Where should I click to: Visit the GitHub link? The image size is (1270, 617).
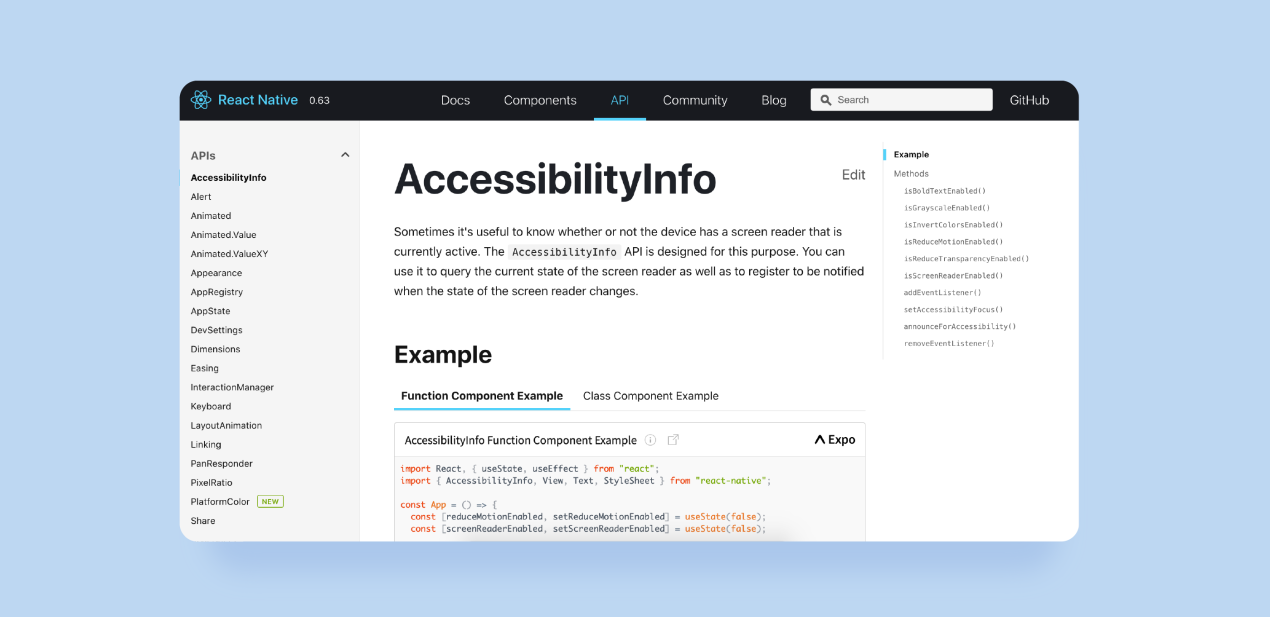[x=1029, y=100]
